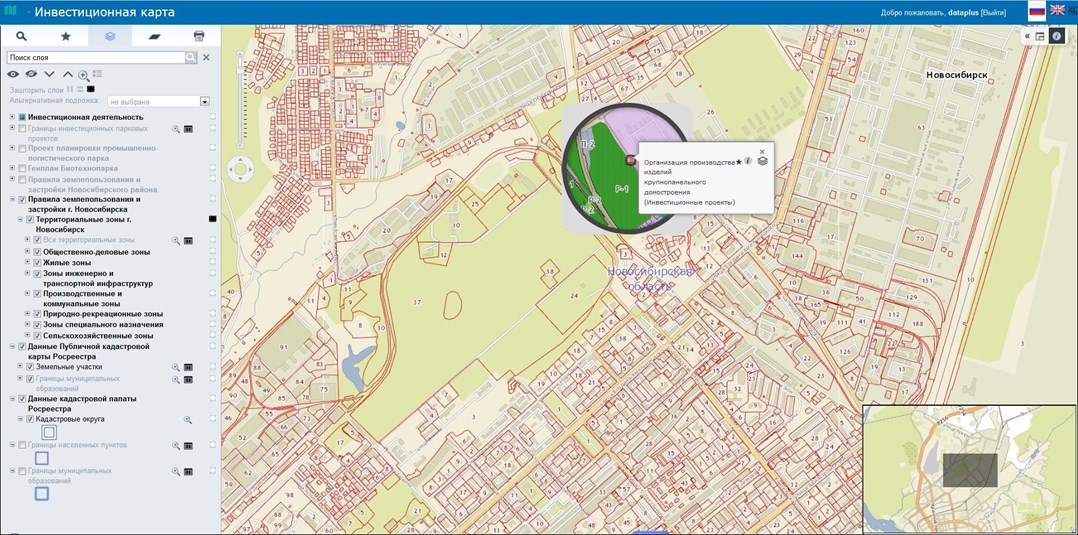Switch to the layers tab
1078x535 pixels.
tap(110, 36)
